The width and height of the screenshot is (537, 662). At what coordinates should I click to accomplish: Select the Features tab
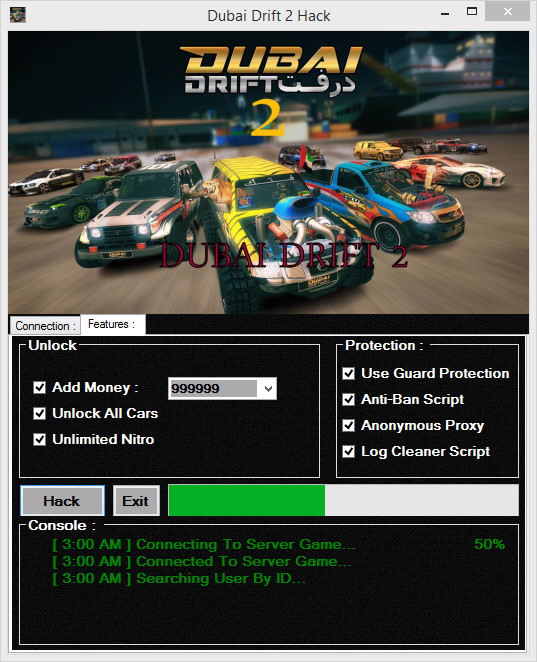click(x=113, y=324)
